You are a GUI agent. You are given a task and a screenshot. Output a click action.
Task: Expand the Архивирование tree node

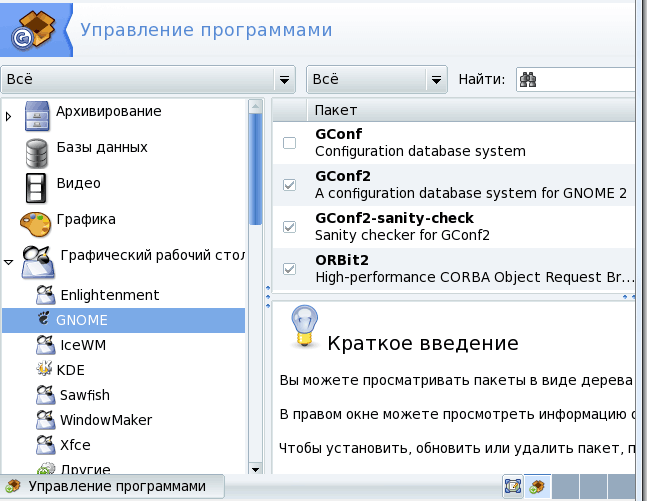tap(10, 116)
